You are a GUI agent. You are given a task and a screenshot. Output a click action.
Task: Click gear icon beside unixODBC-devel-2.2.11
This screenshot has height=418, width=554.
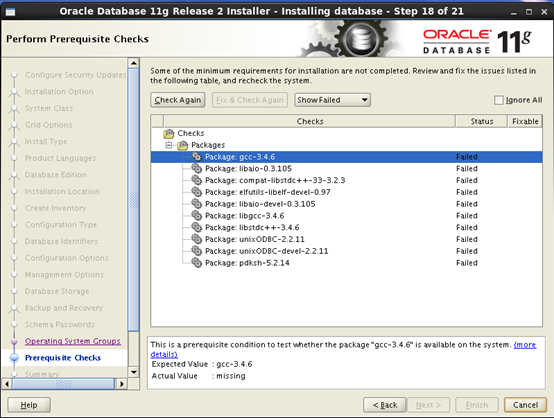[196, 251]
